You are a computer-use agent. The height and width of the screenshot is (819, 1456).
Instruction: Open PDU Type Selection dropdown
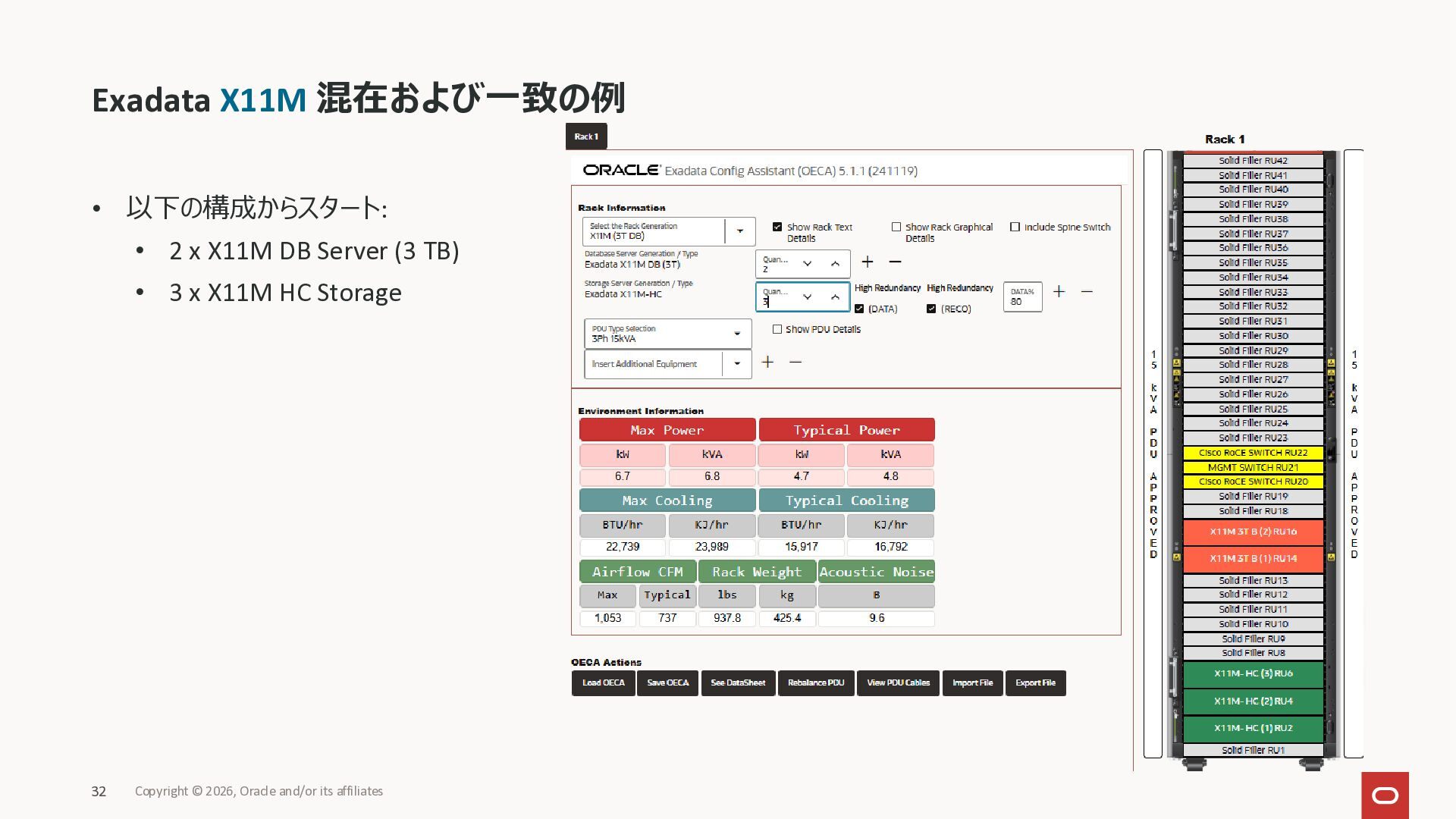tap(736, 334)
